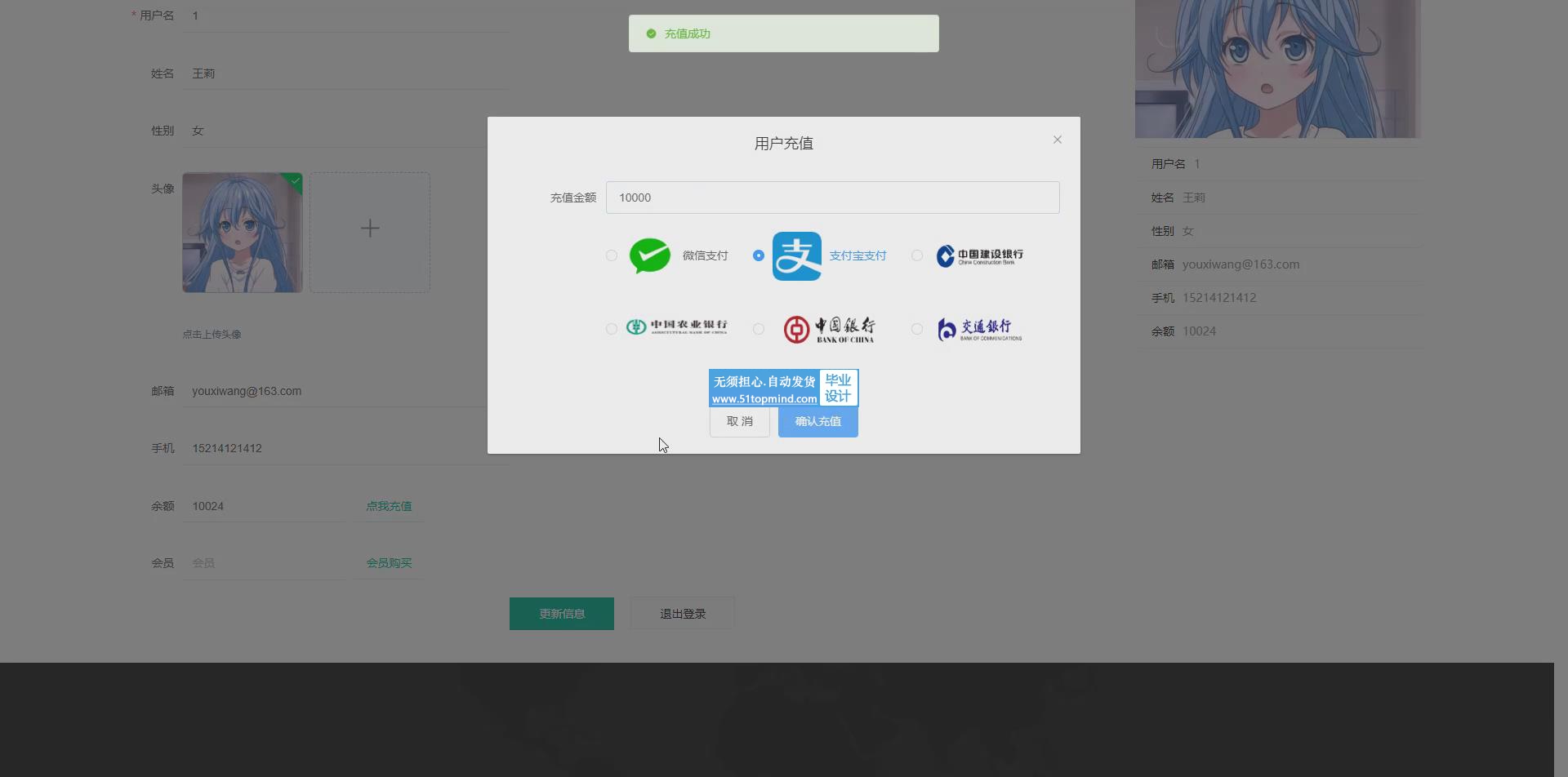Click the 确认充值 button
Screen dimensions: 1568x777
click(x=818, y=422)
